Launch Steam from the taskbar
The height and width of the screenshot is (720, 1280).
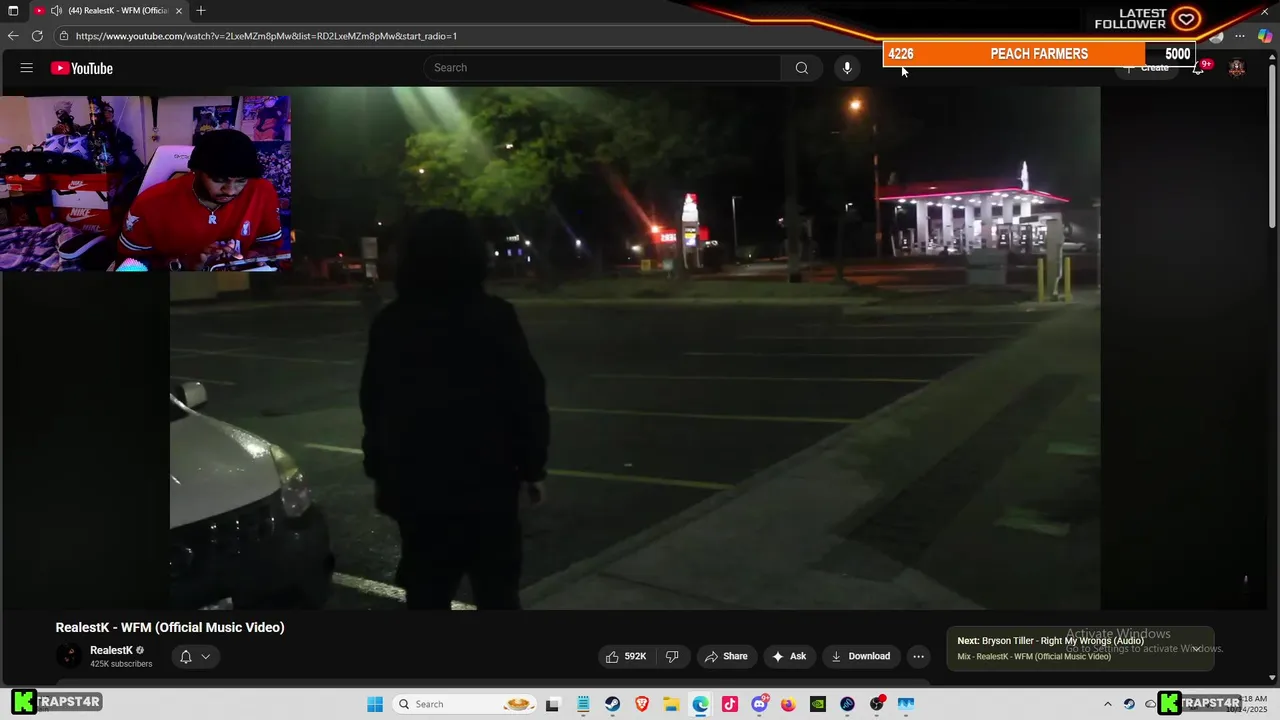tap(612, 704)
